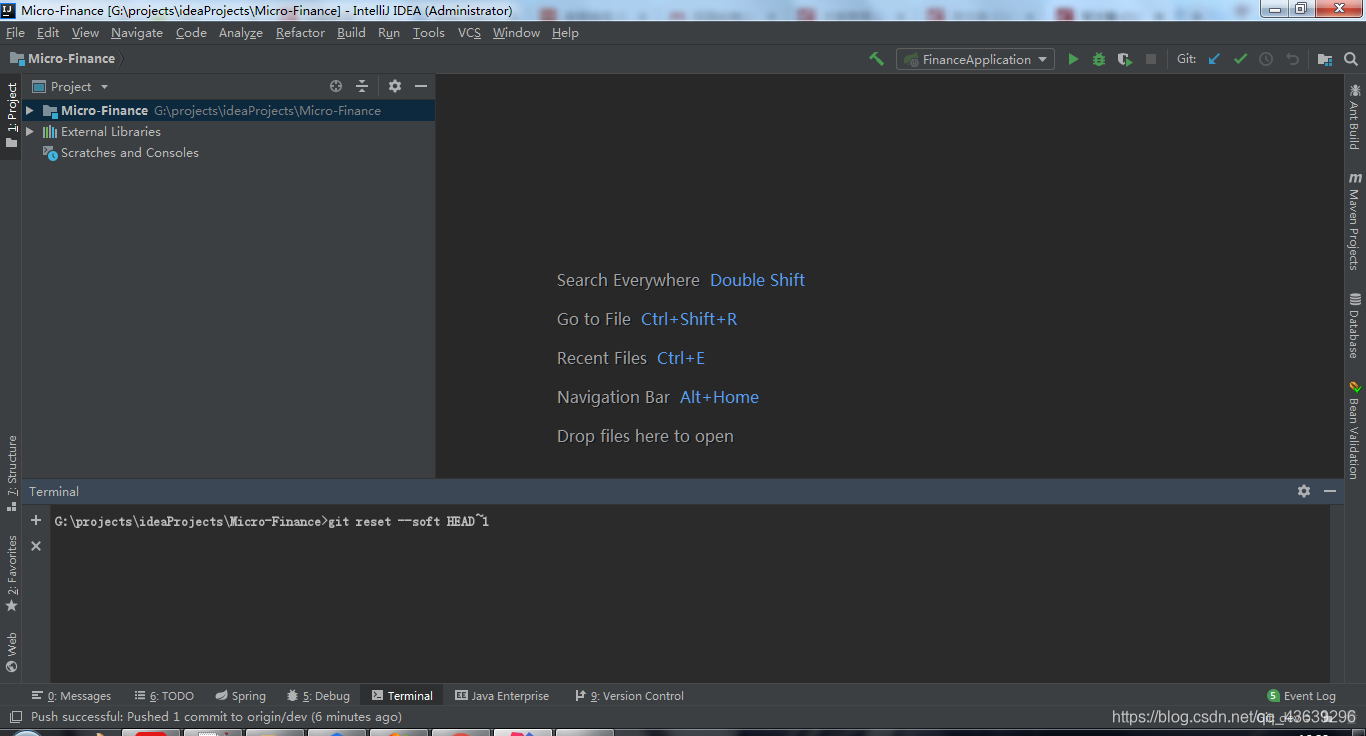1366x736 pixels.
Task: Hide the Terminal panel with minus icon
Action: pyautogui.click(x=1330, y=491)
